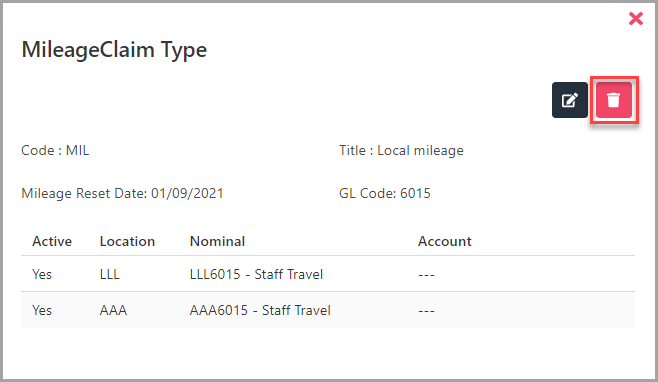The width and height of the screenshot is (658, 382).
Task: Click the Account dashes in LLL row
Action: click(426, 275)
